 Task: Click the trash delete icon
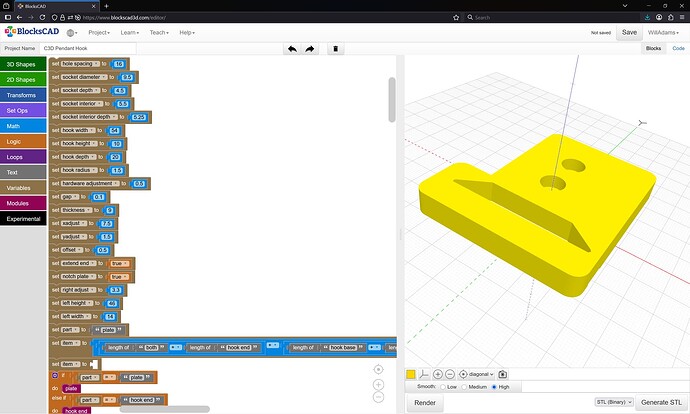[336, 48]
